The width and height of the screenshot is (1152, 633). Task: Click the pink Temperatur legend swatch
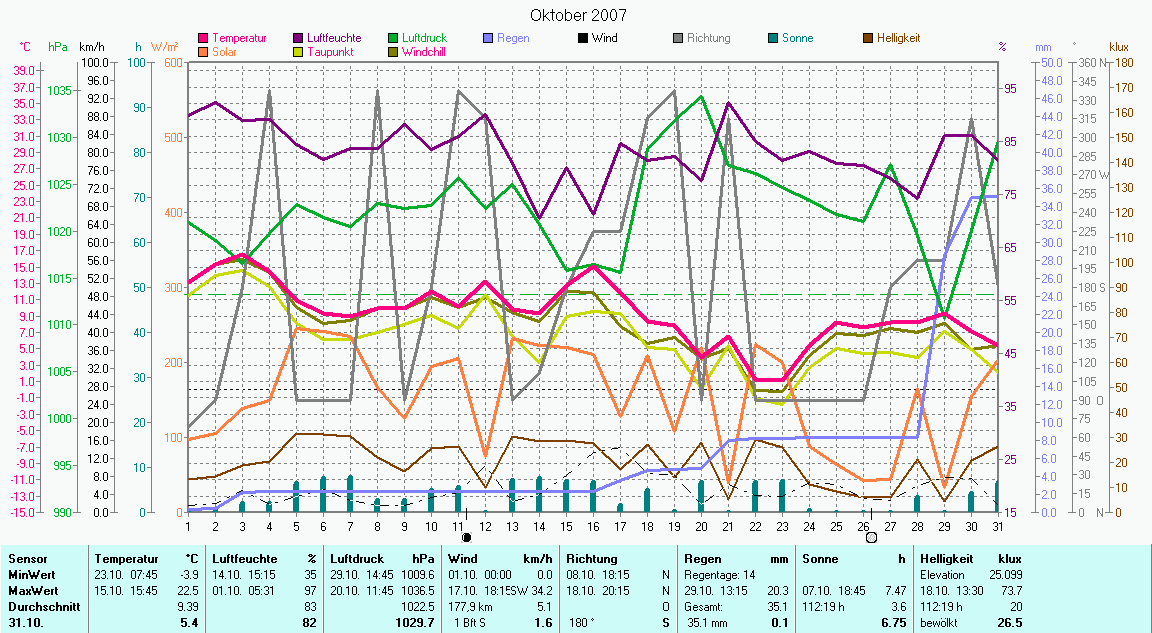point(205,38)
